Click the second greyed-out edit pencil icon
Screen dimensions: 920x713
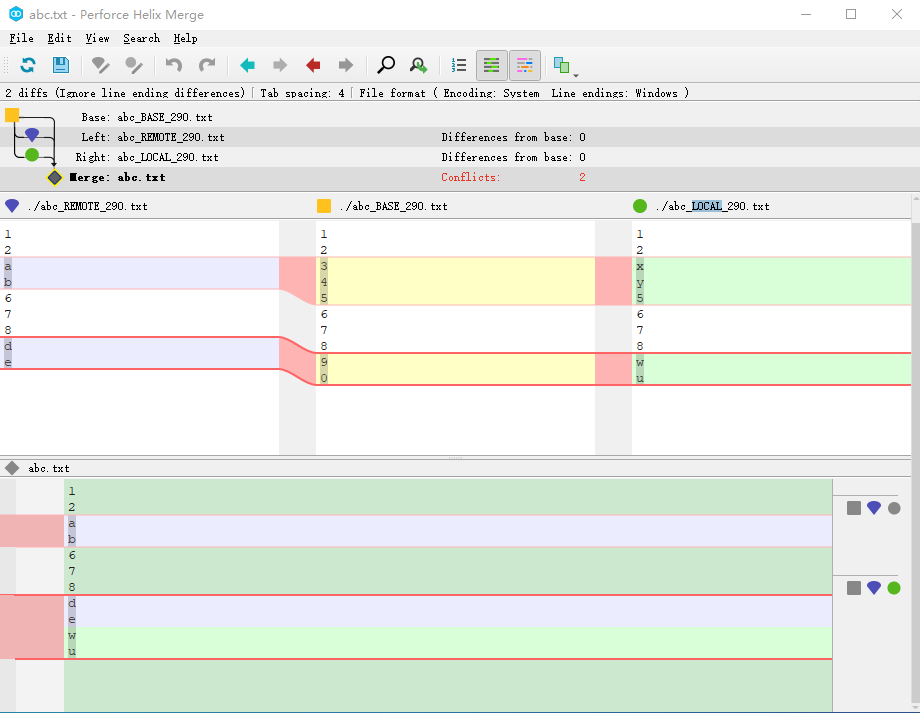coord(134,65)
